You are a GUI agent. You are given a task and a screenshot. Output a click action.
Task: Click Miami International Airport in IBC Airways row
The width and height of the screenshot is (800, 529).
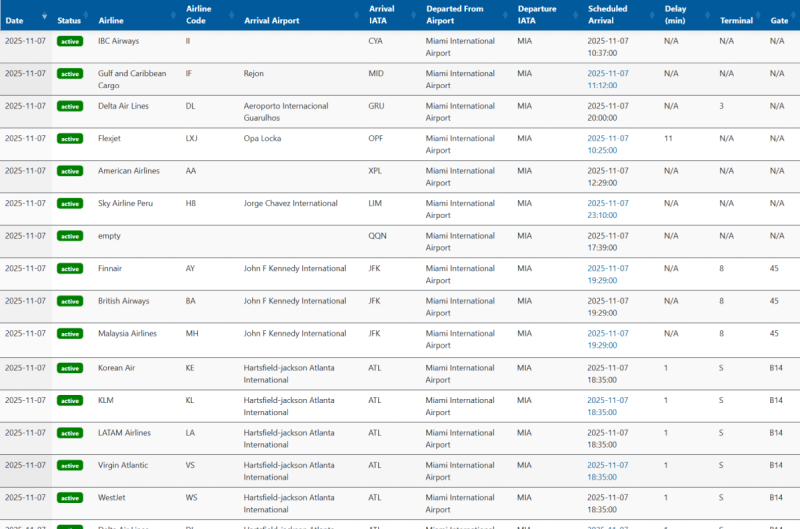[460, 47]
